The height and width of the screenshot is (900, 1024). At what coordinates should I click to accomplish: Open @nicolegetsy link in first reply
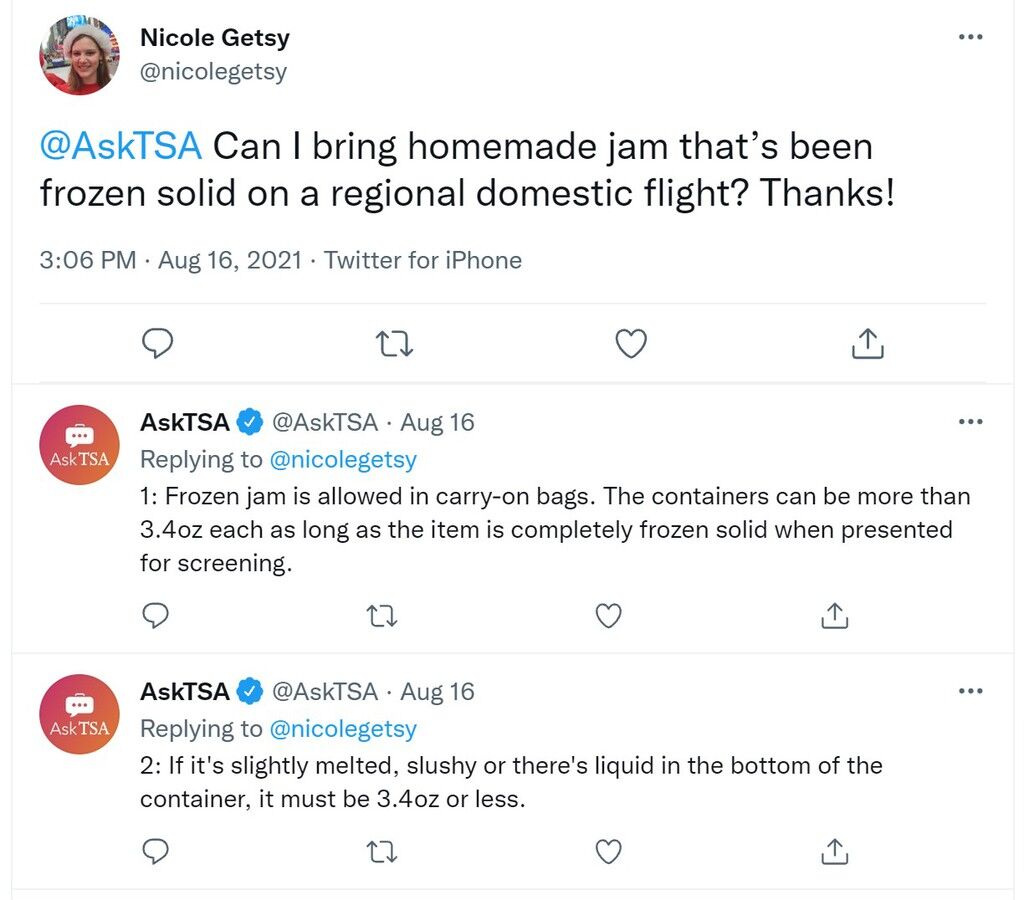[343, 460]
